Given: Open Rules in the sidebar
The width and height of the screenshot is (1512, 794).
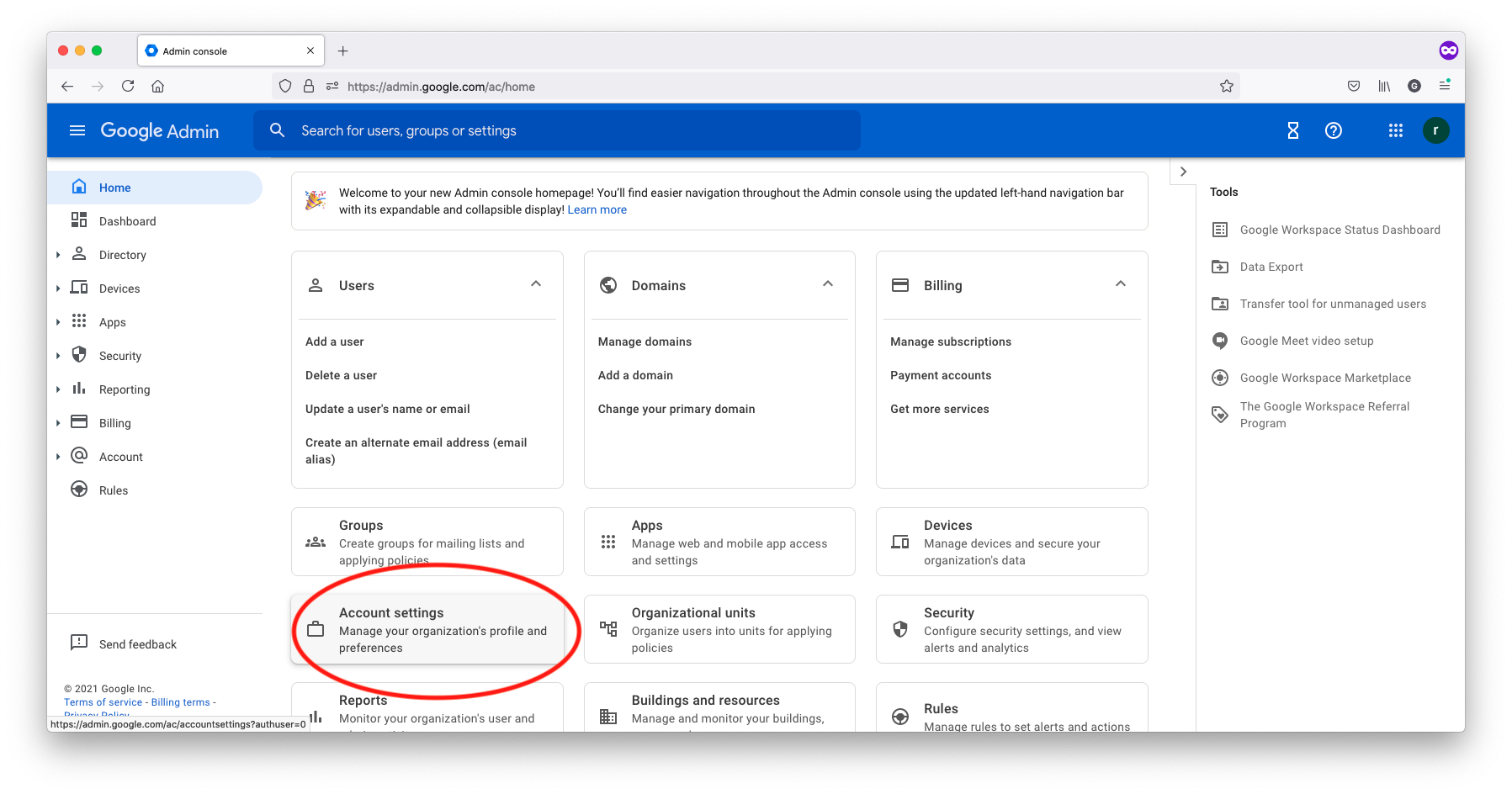Looking at the screenshot, I should tap(155, 490).
